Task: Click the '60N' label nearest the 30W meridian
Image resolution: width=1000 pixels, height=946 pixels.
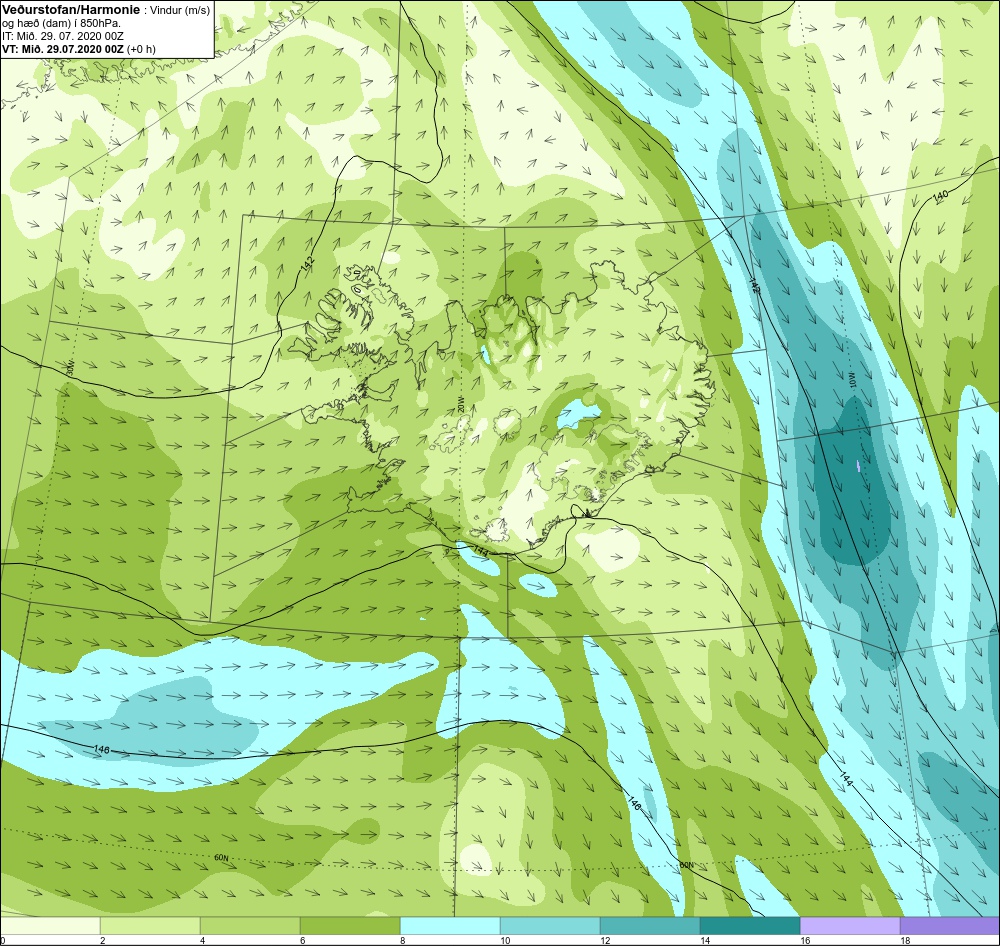Action: pos(221,858)
